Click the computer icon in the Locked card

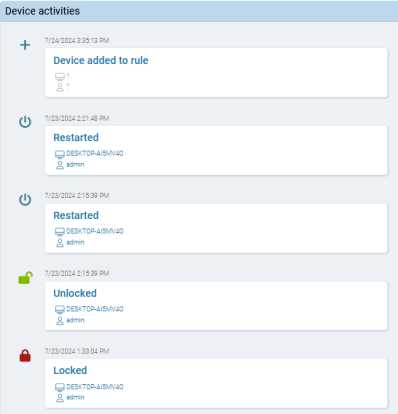point(60,387)
